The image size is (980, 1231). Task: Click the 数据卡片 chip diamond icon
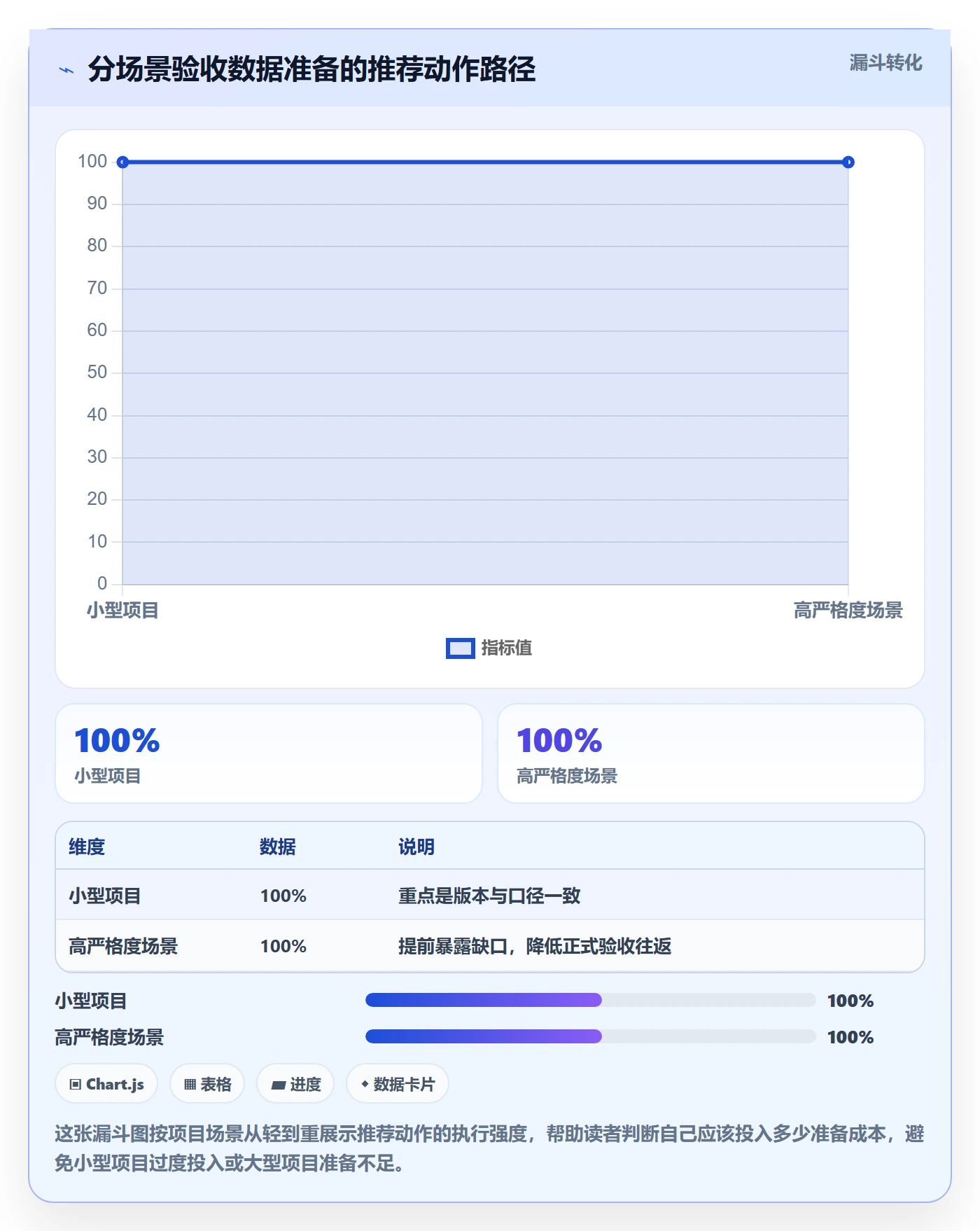point(365,1084)
